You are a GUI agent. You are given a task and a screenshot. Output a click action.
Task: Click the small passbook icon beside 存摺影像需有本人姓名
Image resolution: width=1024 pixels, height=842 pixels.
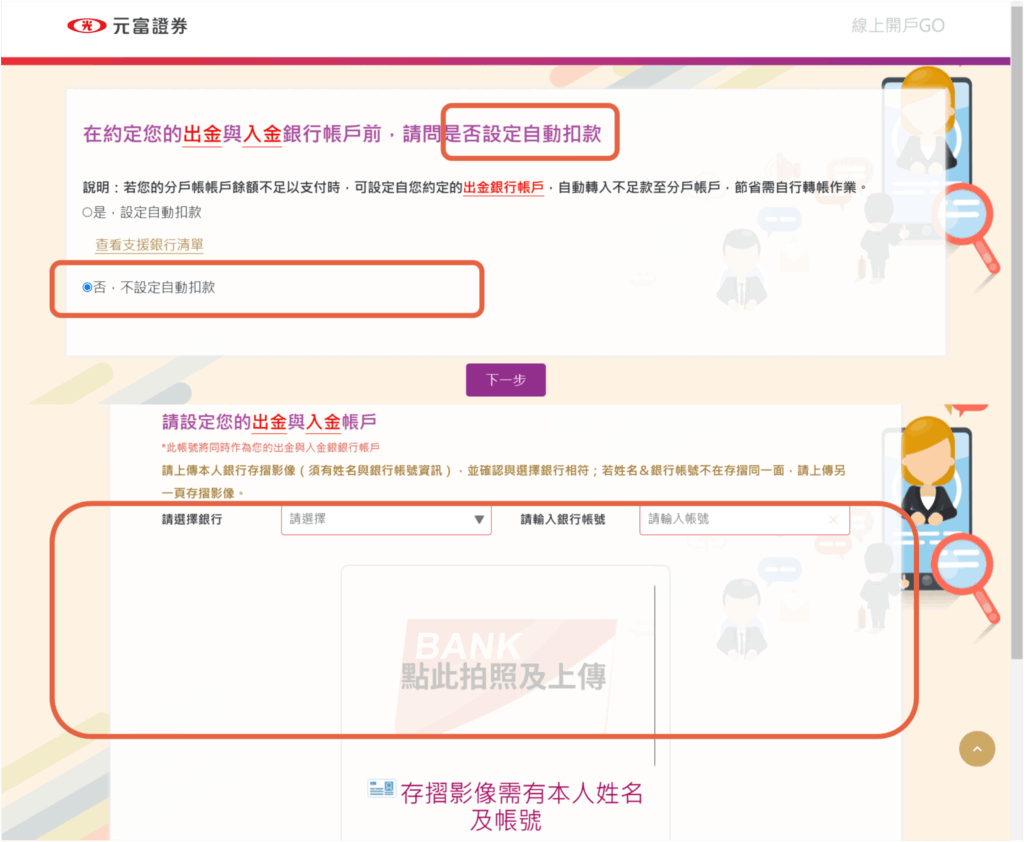tap(380, 789)
